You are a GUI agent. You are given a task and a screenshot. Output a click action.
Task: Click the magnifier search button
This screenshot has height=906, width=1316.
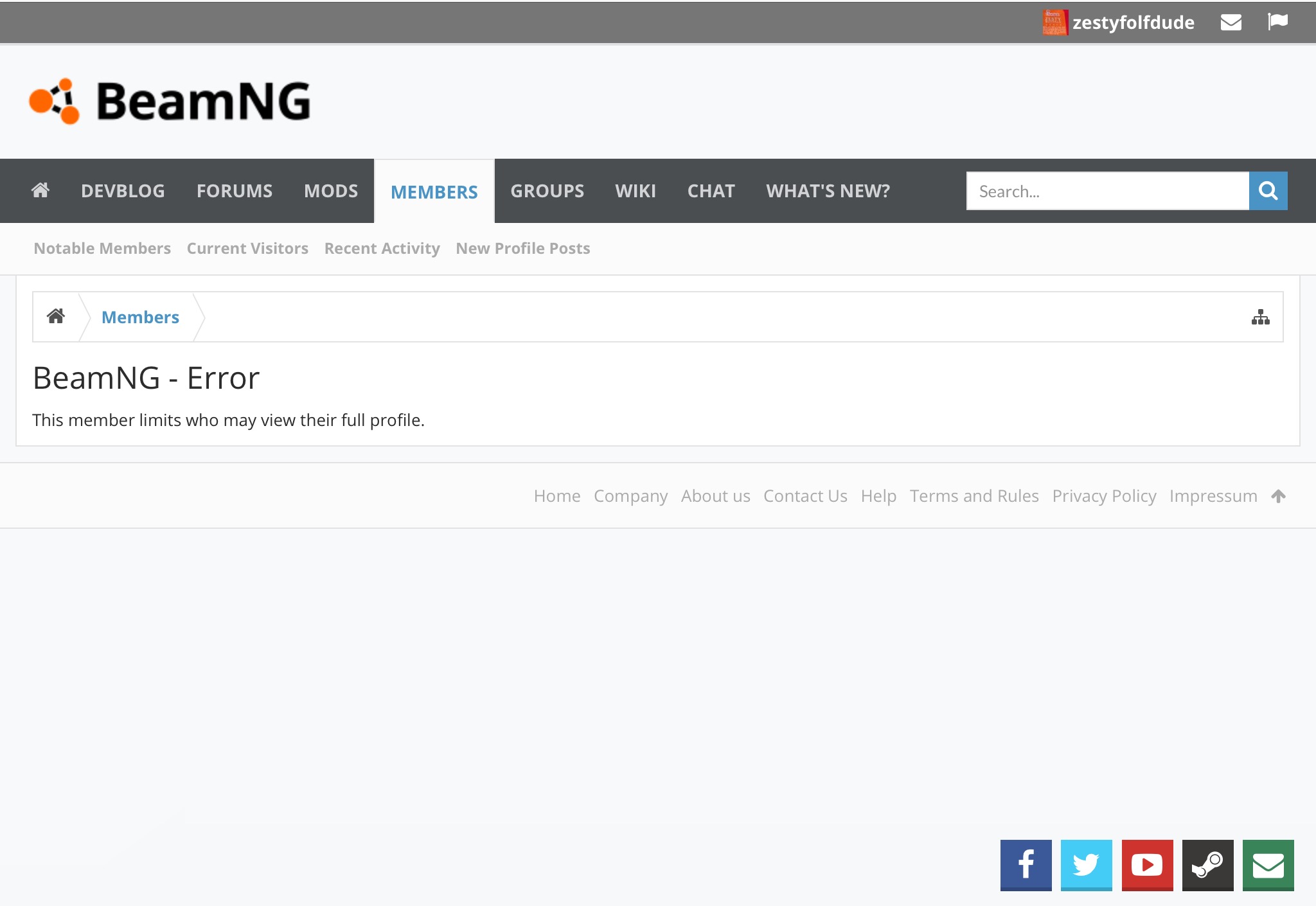1268,191
